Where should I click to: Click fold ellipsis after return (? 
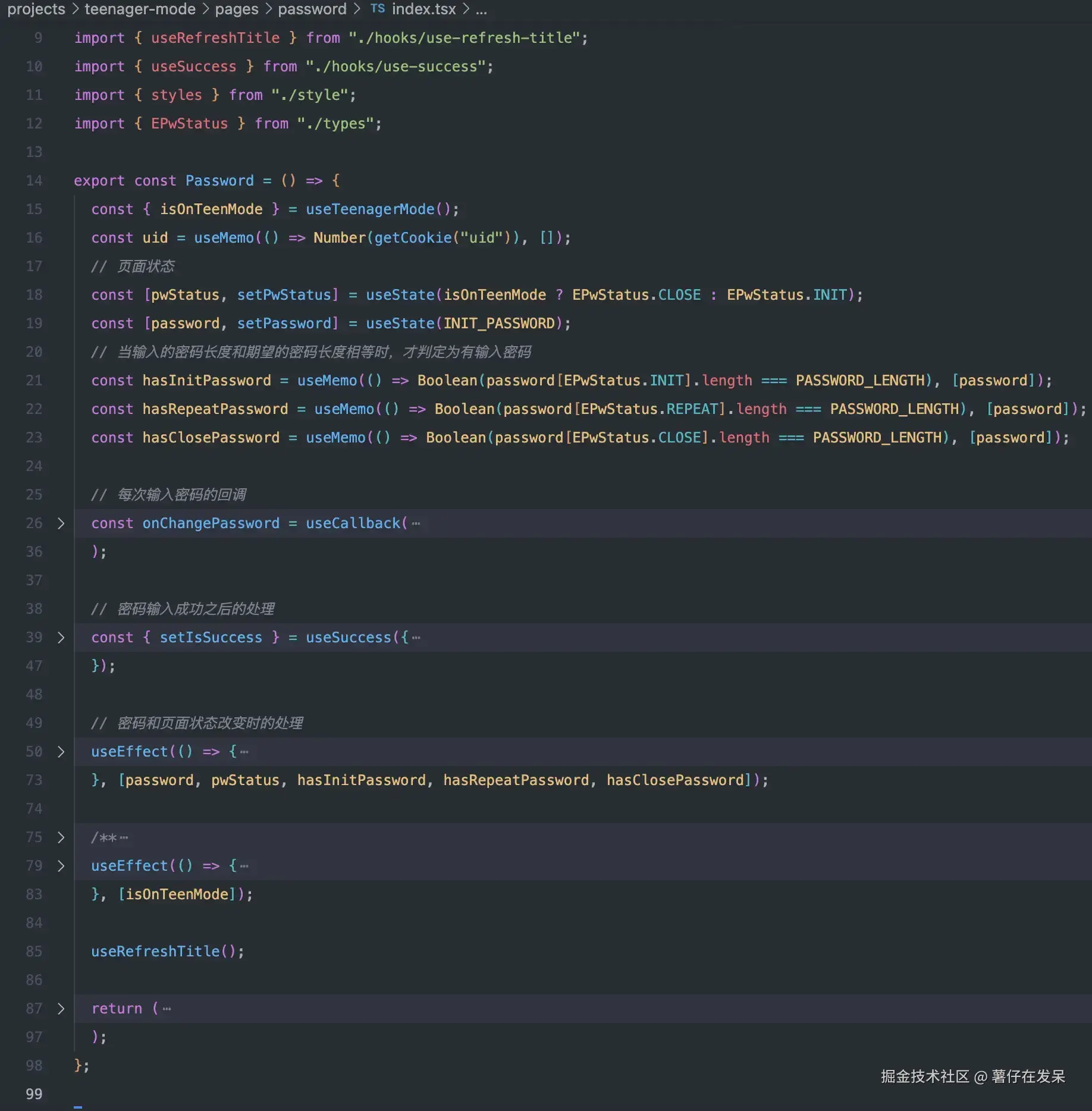[167, 1009]
